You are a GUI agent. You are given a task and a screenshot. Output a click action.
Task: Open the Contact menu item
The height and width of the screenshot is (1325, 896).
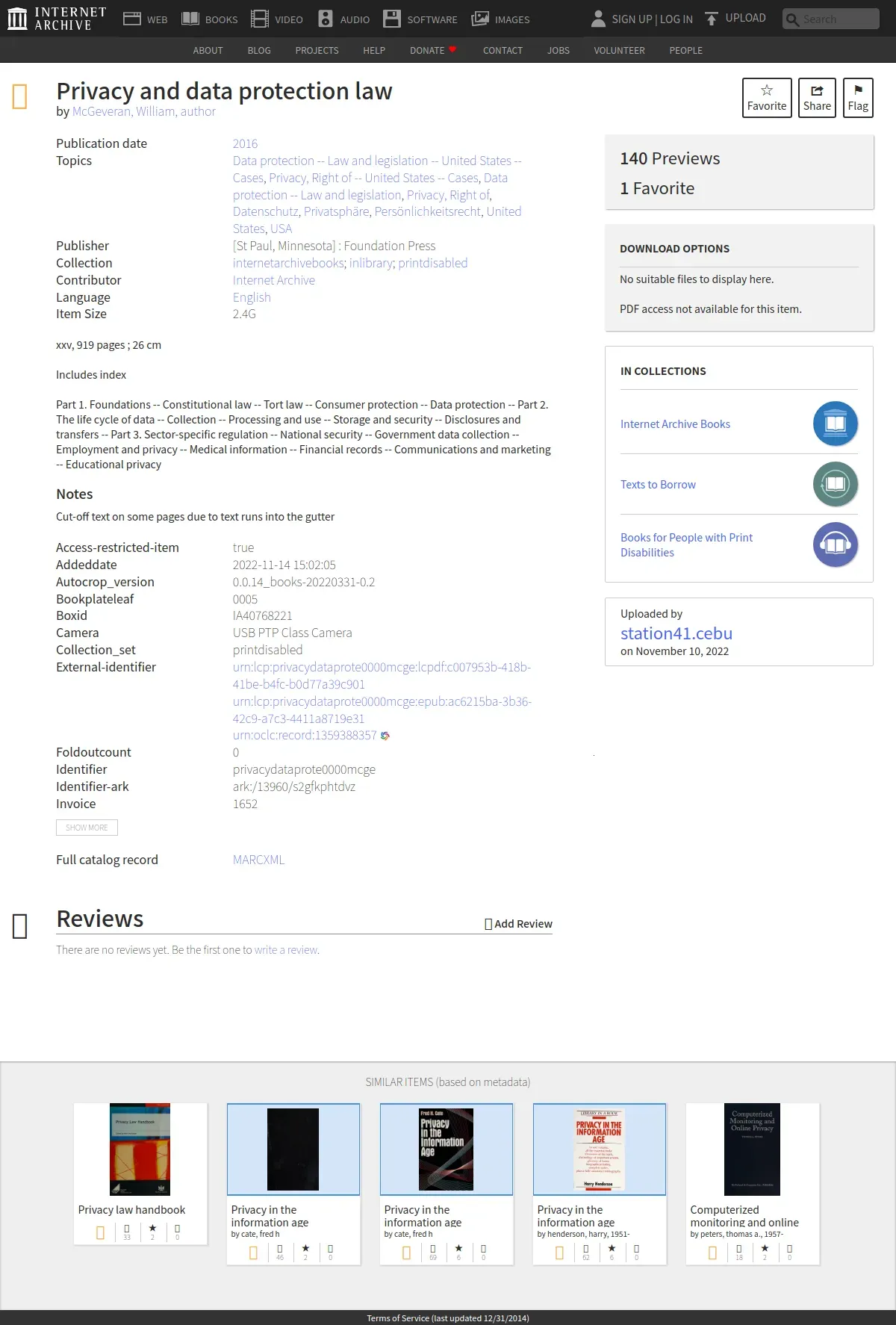503,50
